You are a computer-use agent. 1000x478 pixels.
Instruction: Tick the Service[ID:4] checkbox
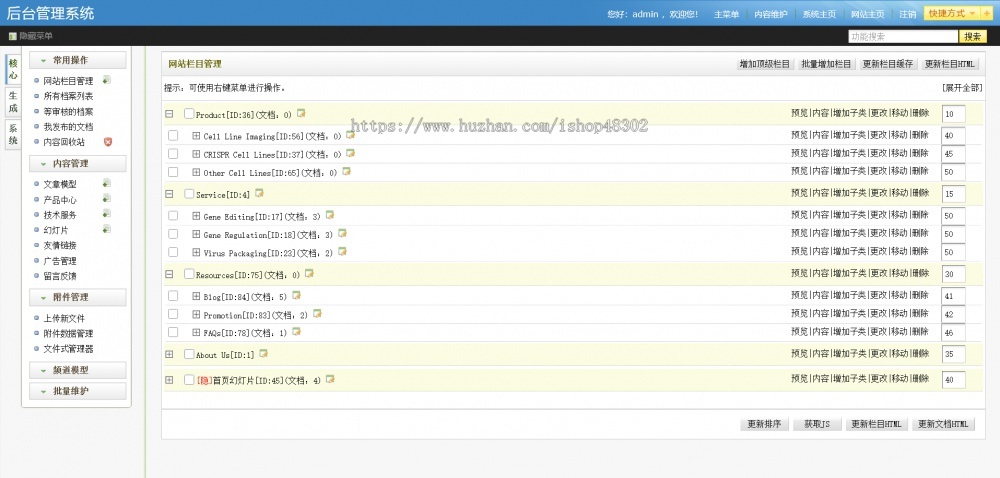[x=189, y=194]
